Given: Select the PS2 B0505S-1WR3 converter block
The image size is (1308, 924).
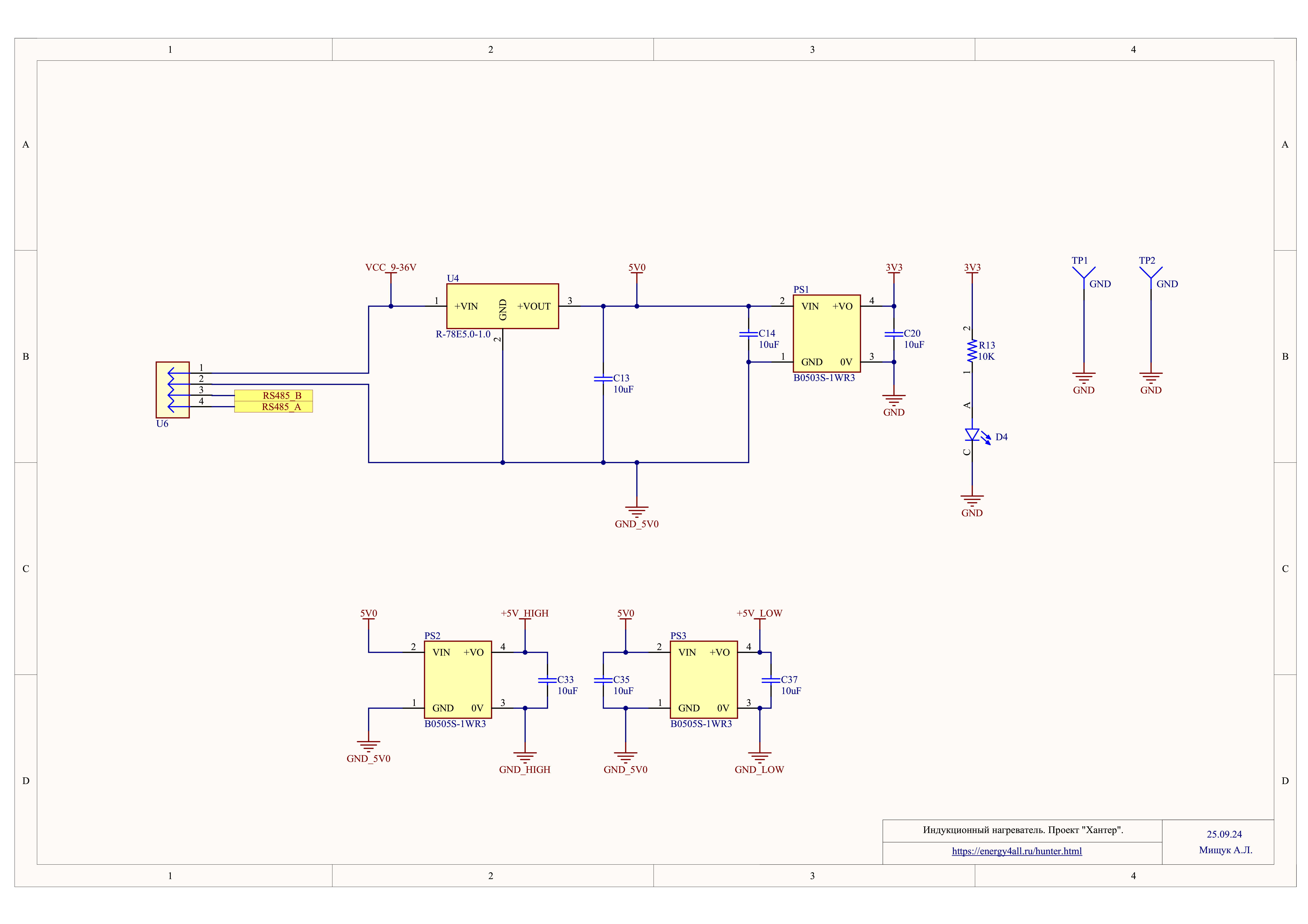Looking at the screenshot, I should pyautogui.click(x=458, y=680).
